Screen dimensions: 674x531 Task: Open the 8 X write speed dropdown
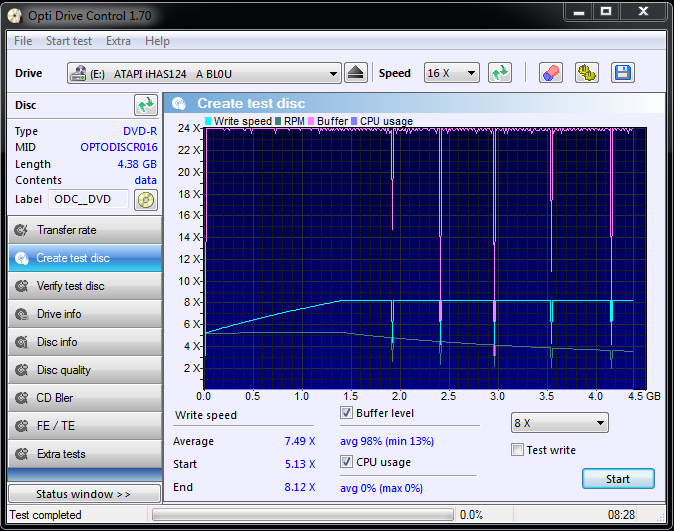click(x=560, y=423)
